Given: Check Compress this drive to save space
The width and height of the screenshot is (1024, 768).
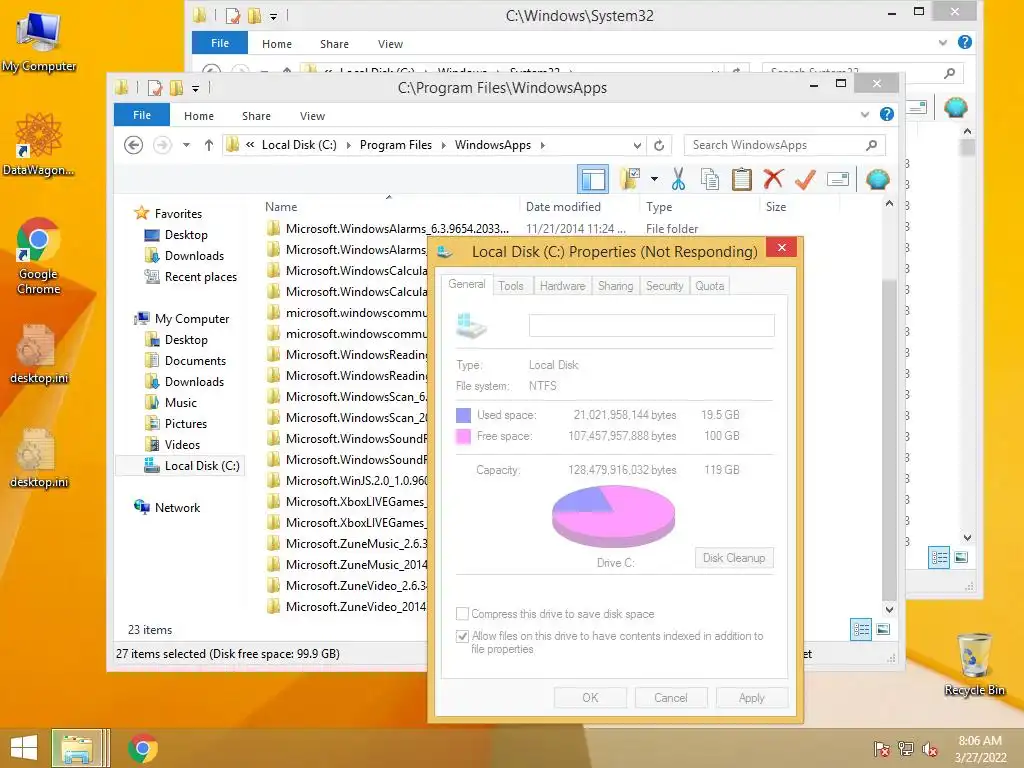Looking at the screenshot, I should pos(462,614).
